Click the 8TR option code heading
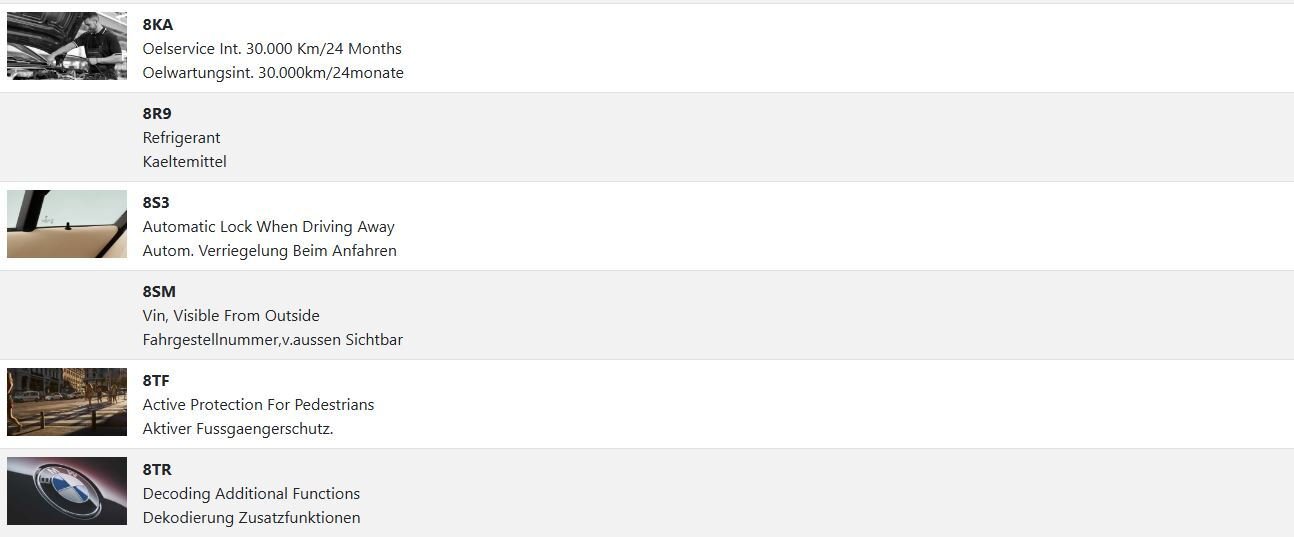The width and height of the screenshot is (1294, 537). pos(157,470)
